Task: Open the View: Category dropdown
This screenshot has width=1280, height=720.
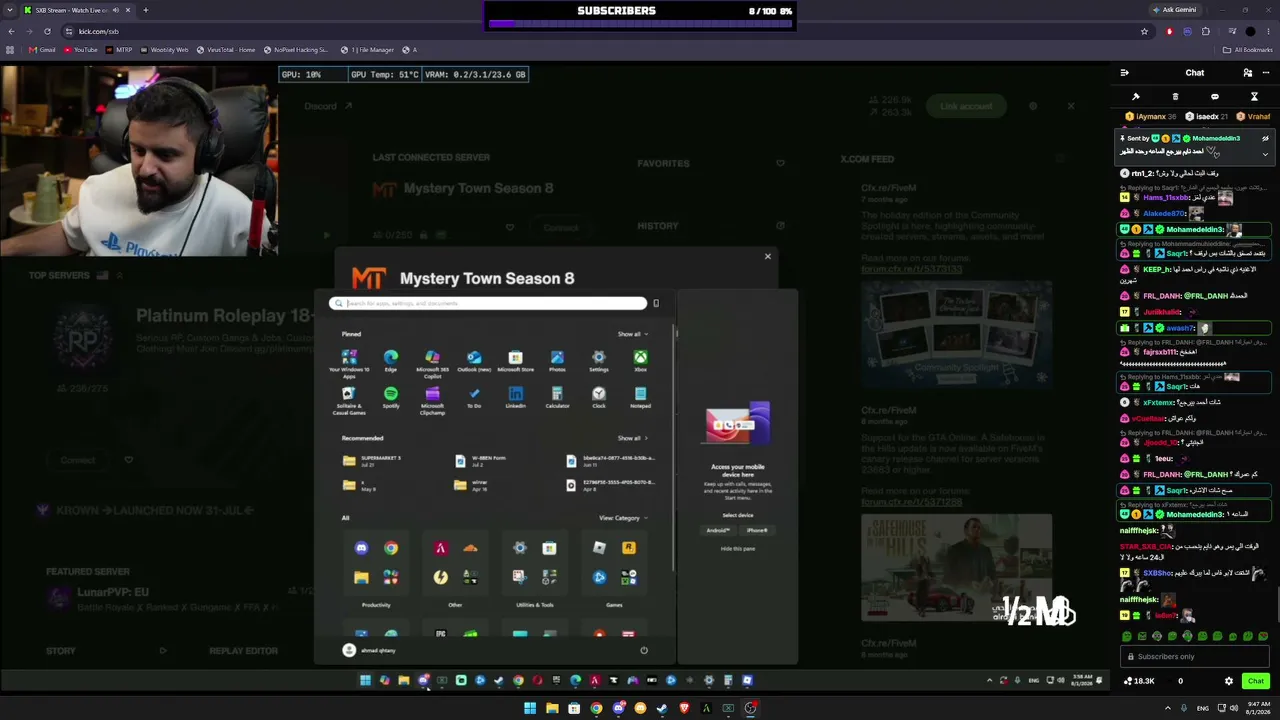Action: [623, 518]
